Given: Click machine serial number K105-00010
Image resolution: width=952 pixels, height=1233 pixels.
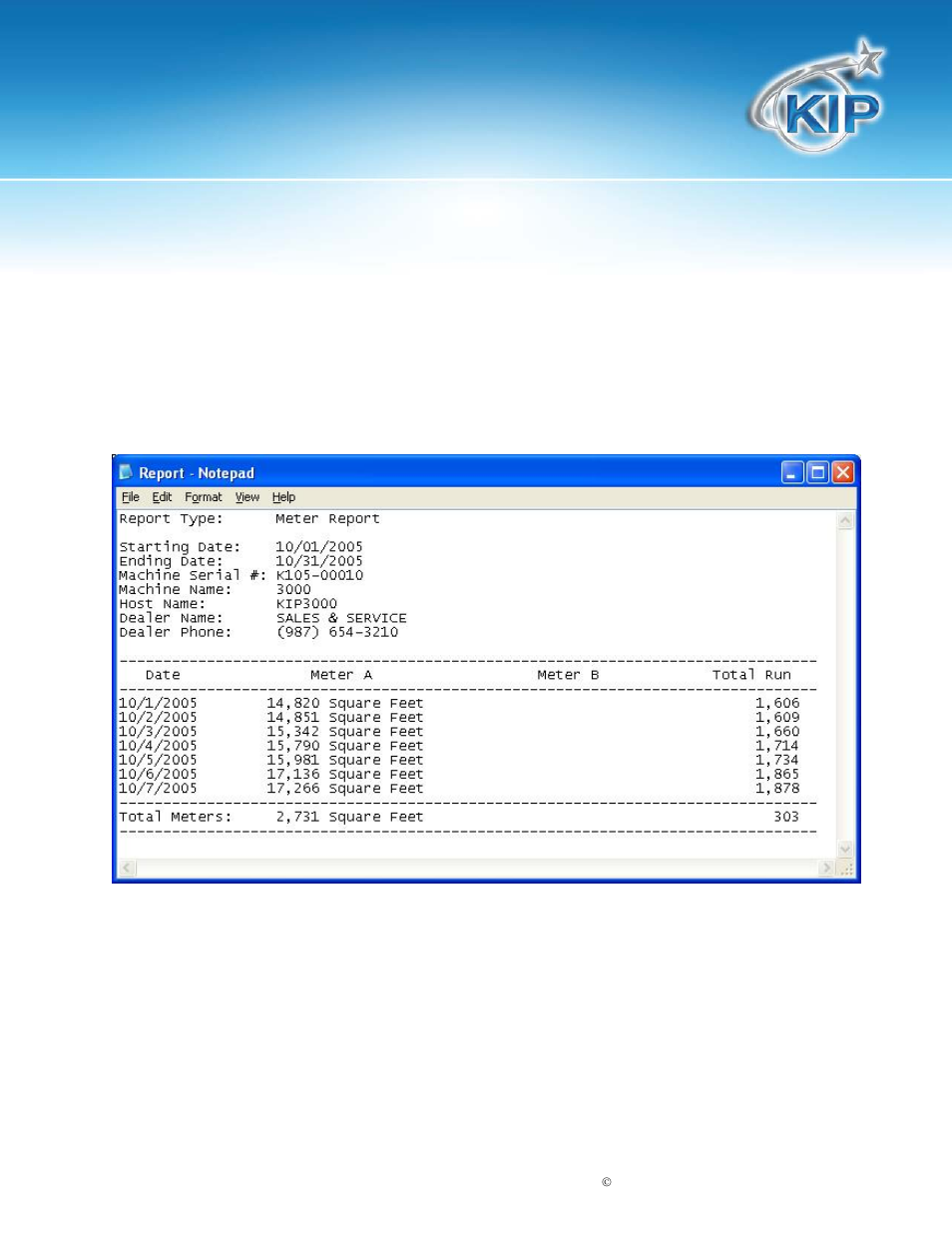Looking at the screenshot, I should [319, 575].
